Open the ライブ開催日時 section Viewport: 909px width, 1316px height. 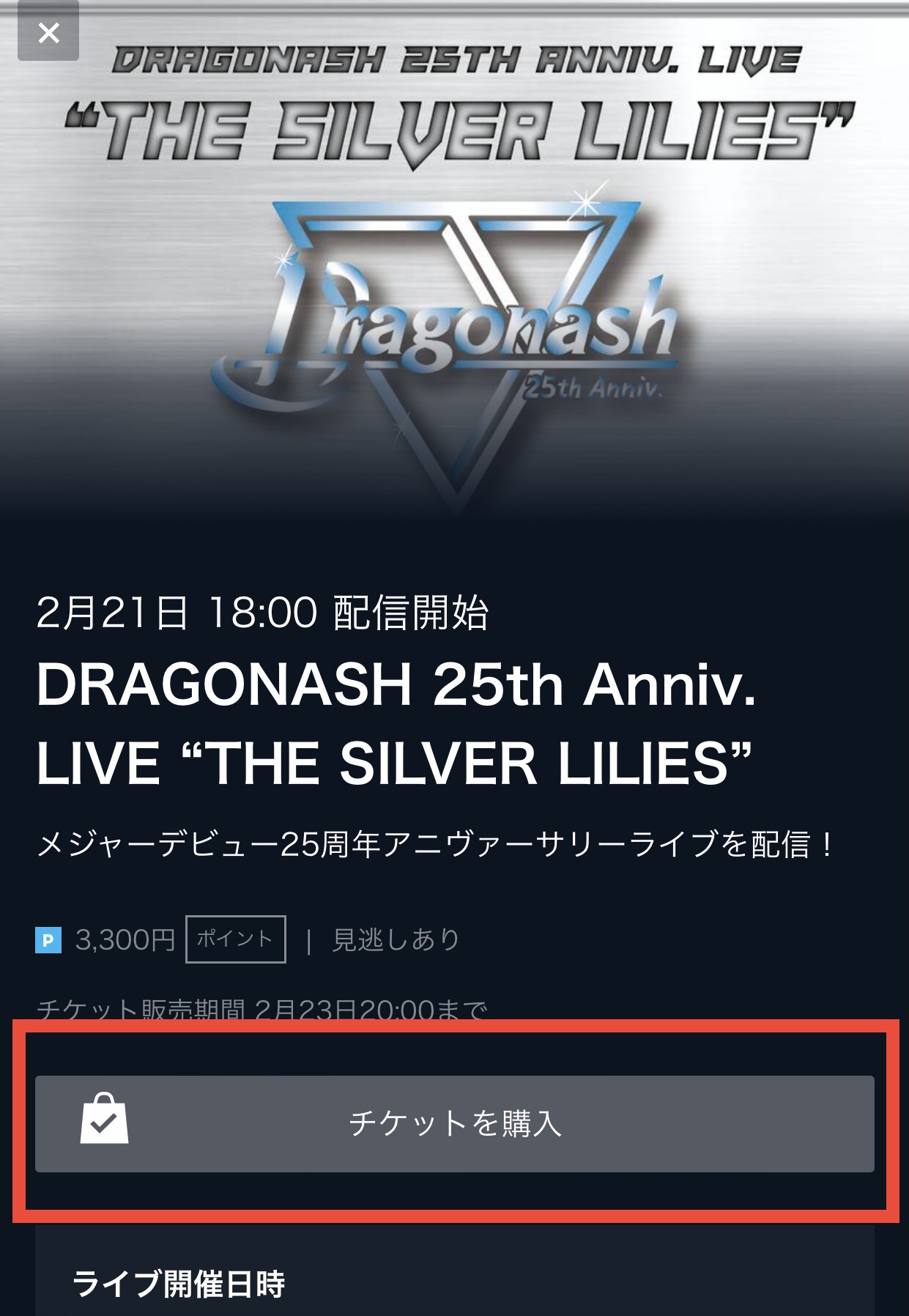[x=179, y=1284]
